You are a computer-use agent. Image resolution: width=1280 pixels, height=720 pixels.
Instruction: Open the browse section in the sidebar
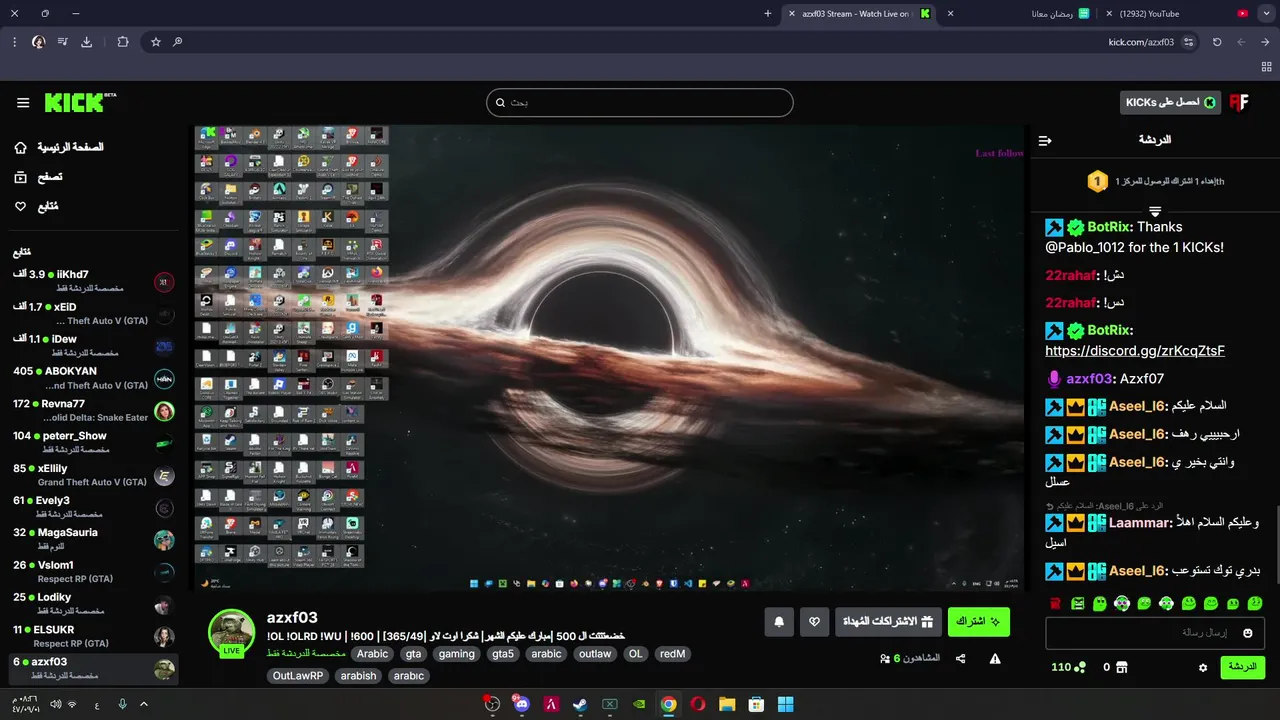click(38, 177)
